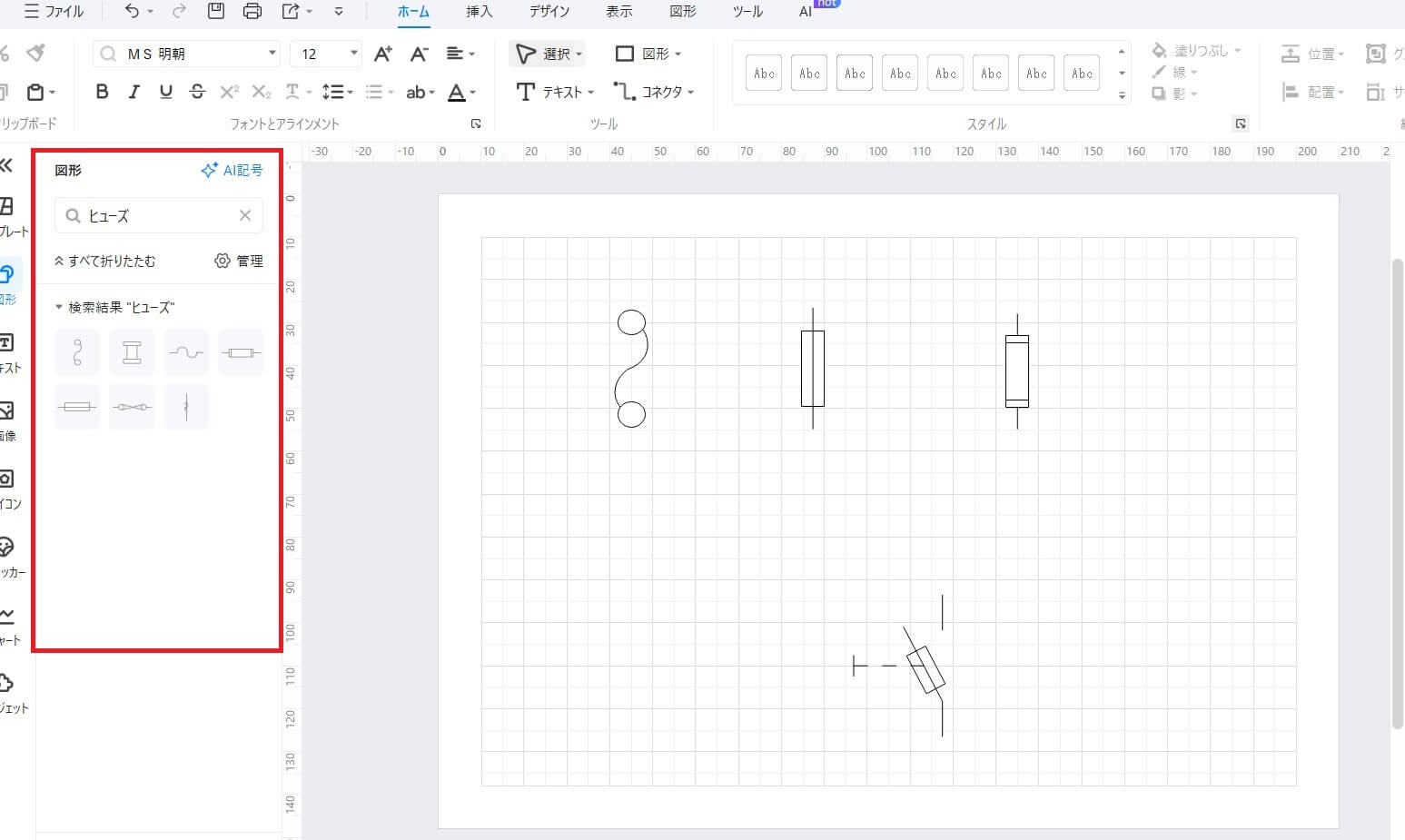
Task: Switch to the ツール tab
Action: click(x=747, y=12)
